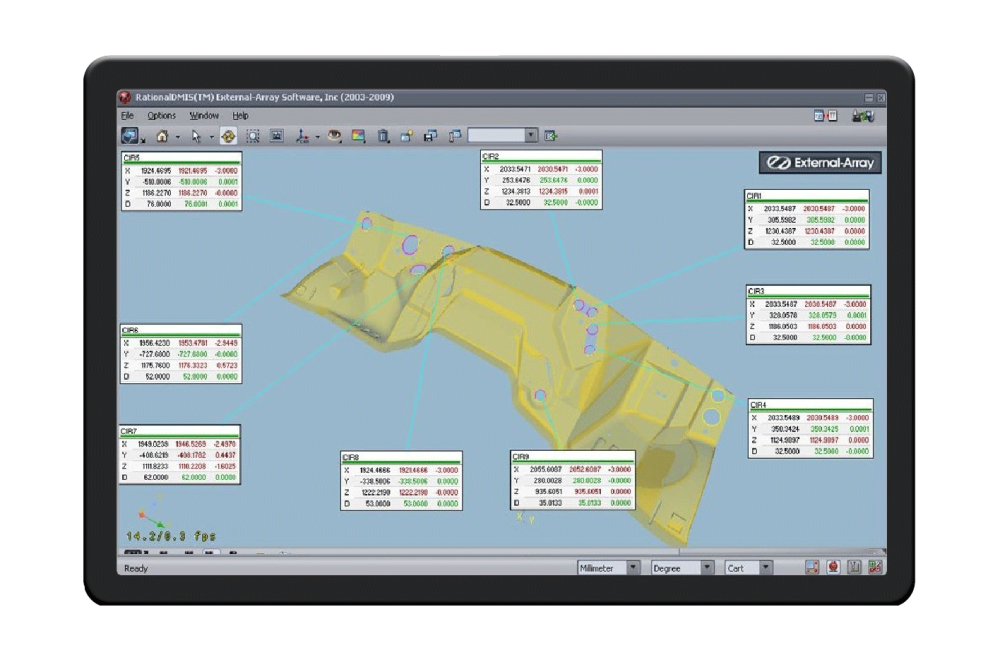Open the color shading palette icon

[x=358, y=136]
